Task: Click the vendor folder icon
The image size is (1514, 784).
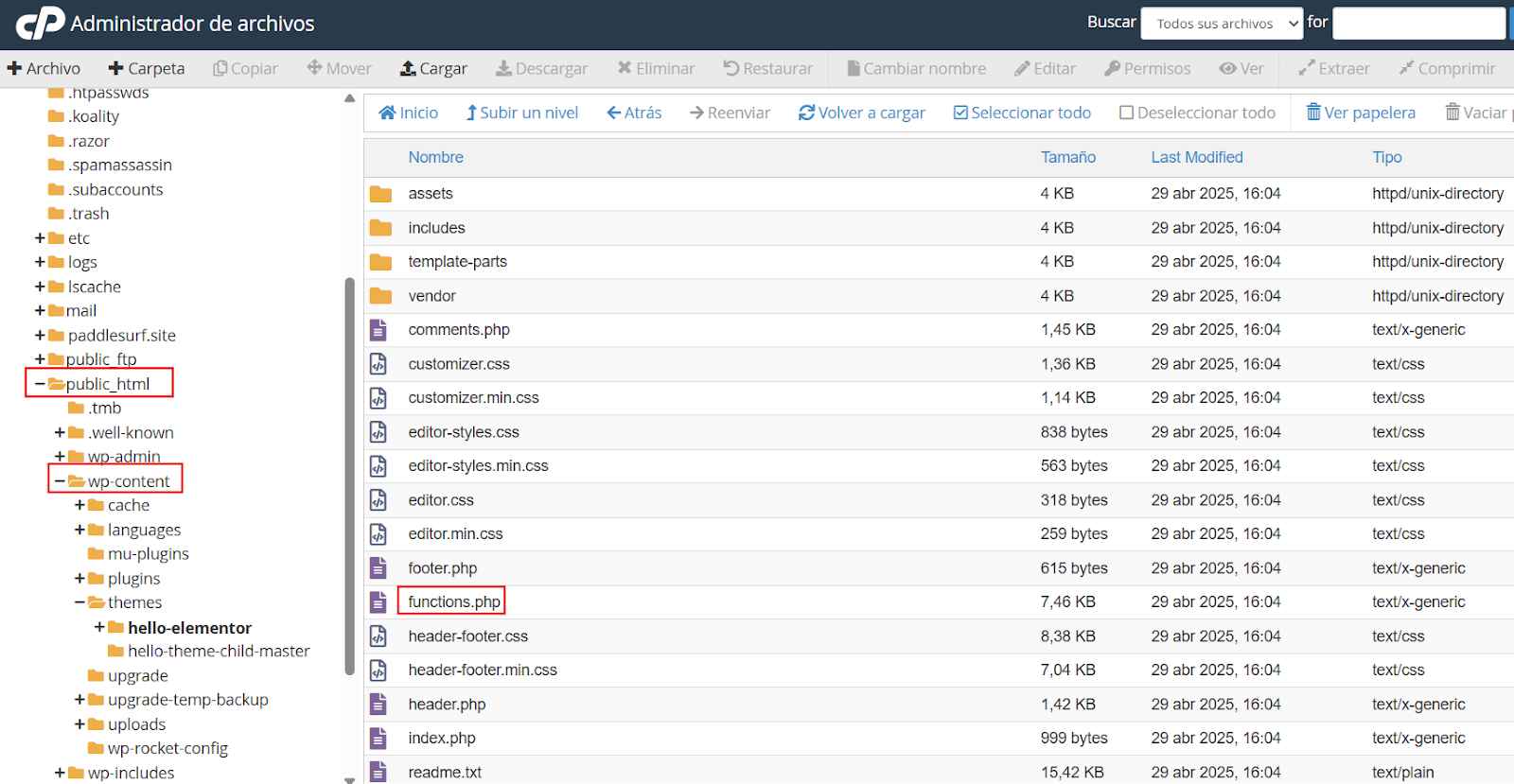Action: tap(380, 296)
